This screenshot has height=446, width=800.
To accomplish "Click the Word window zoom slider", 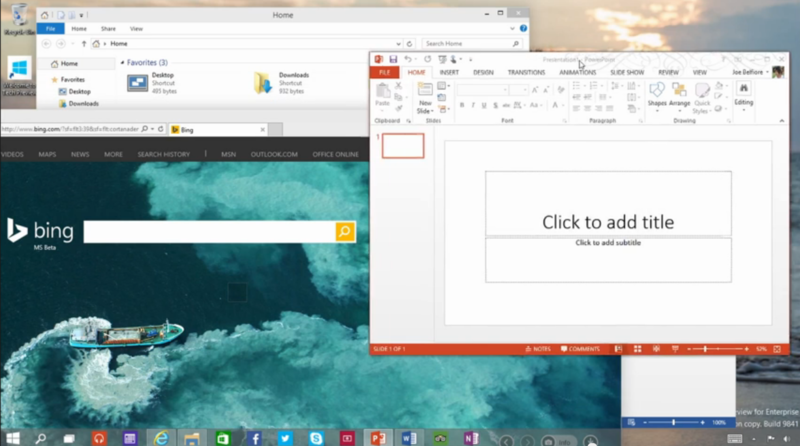I will [673, 423].
